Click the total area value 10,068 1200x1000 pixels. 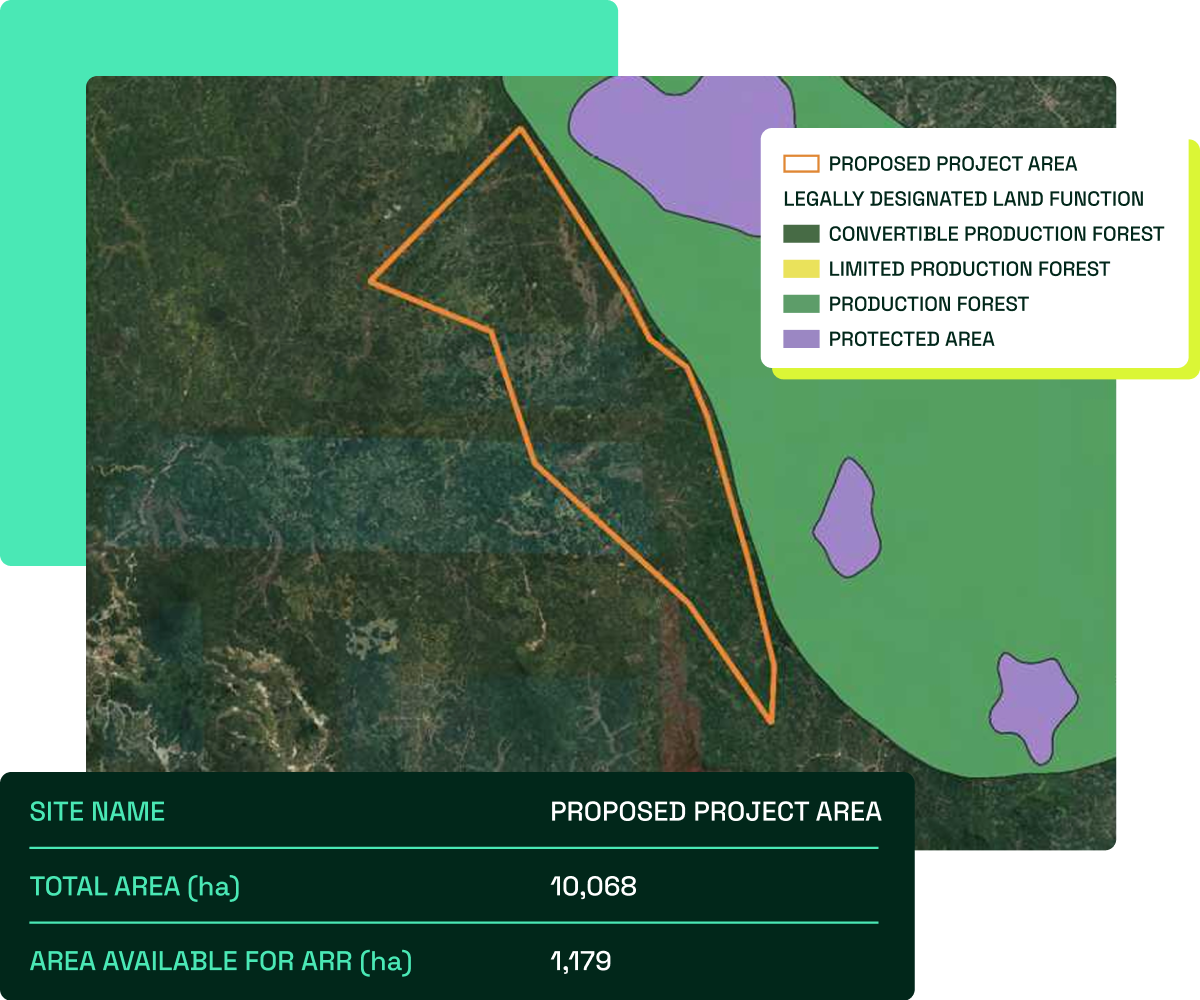[593, 886]
